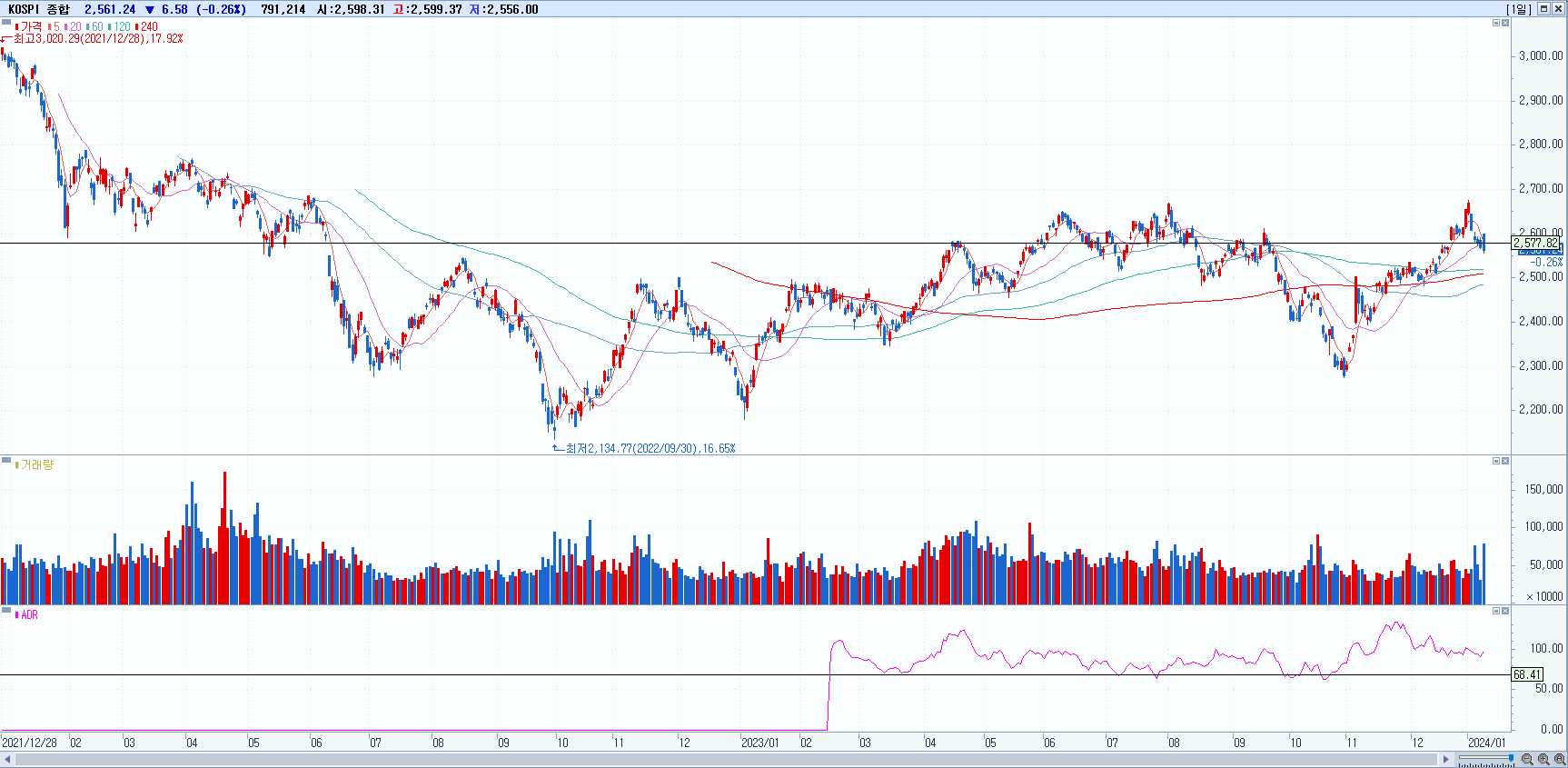Click the auto-fit zoom magnifier icon
The height and width of the screenshot is (768, 1568).
[1560, 759]
